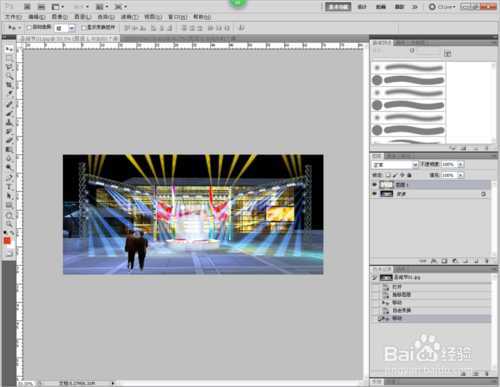
Task: Open the Layer (图层) menu
Action: tap(83, 17)
